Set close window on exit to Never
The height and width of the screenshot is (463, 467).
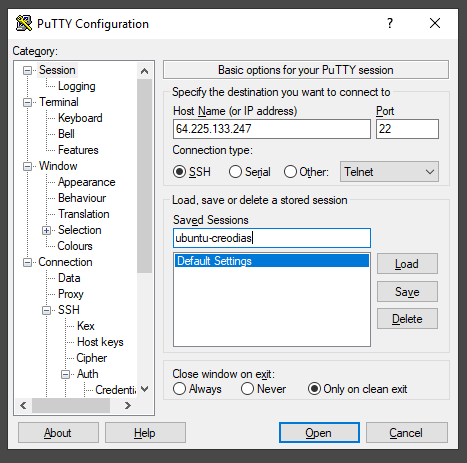[263, 389]
